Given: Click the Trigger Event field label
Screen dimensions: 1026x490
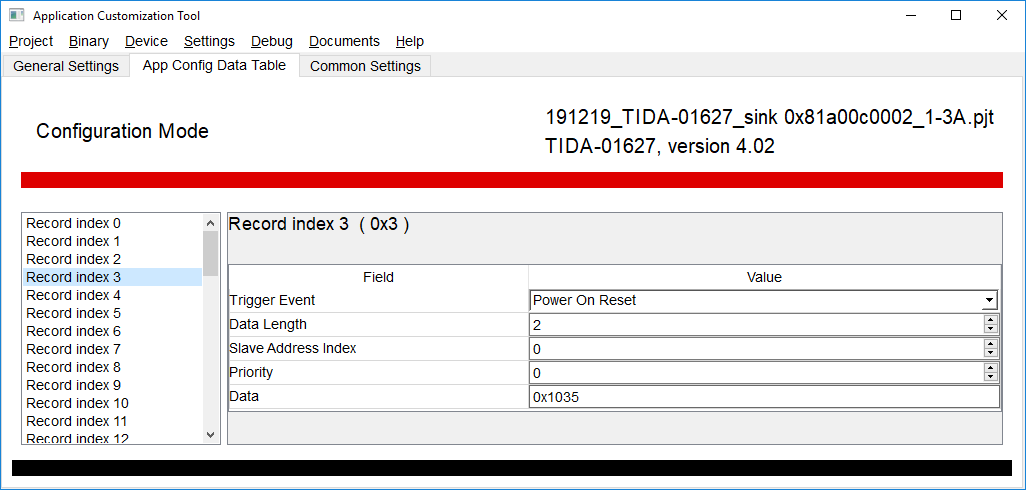Looking at the screenshot, I should pyautogui.click(x=272, y=300).
